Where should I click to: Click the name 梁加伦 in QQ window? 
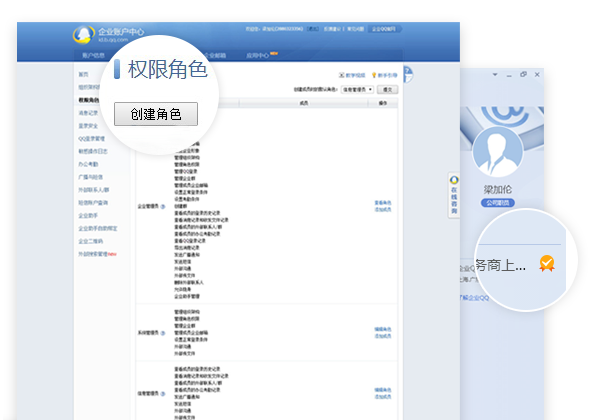click(x=498, y=189)
